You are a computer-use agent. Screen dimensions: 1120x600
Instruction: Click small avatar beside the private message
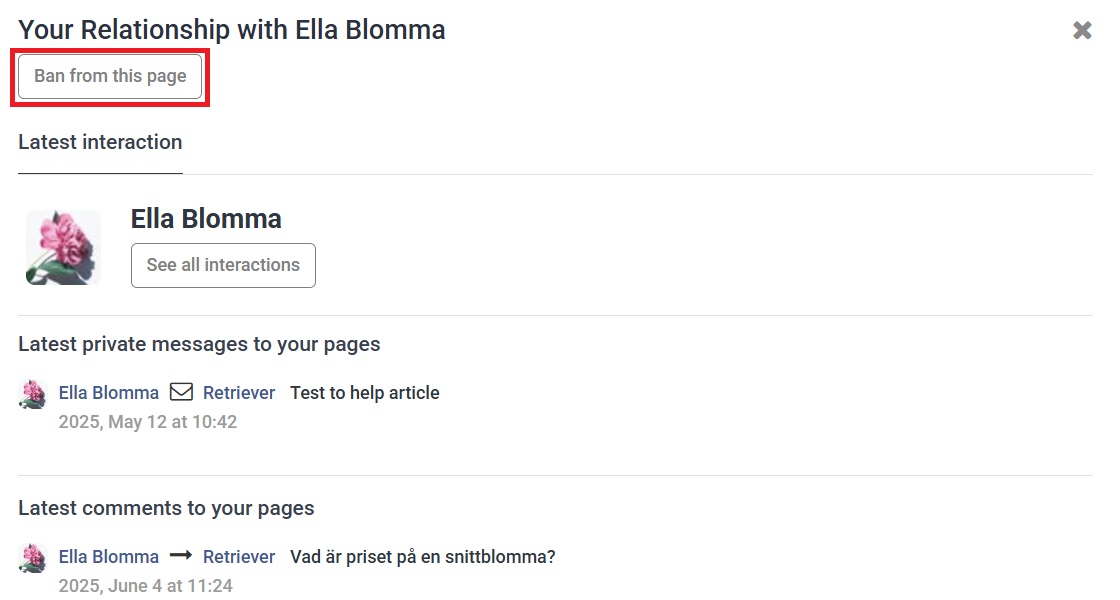33,394
